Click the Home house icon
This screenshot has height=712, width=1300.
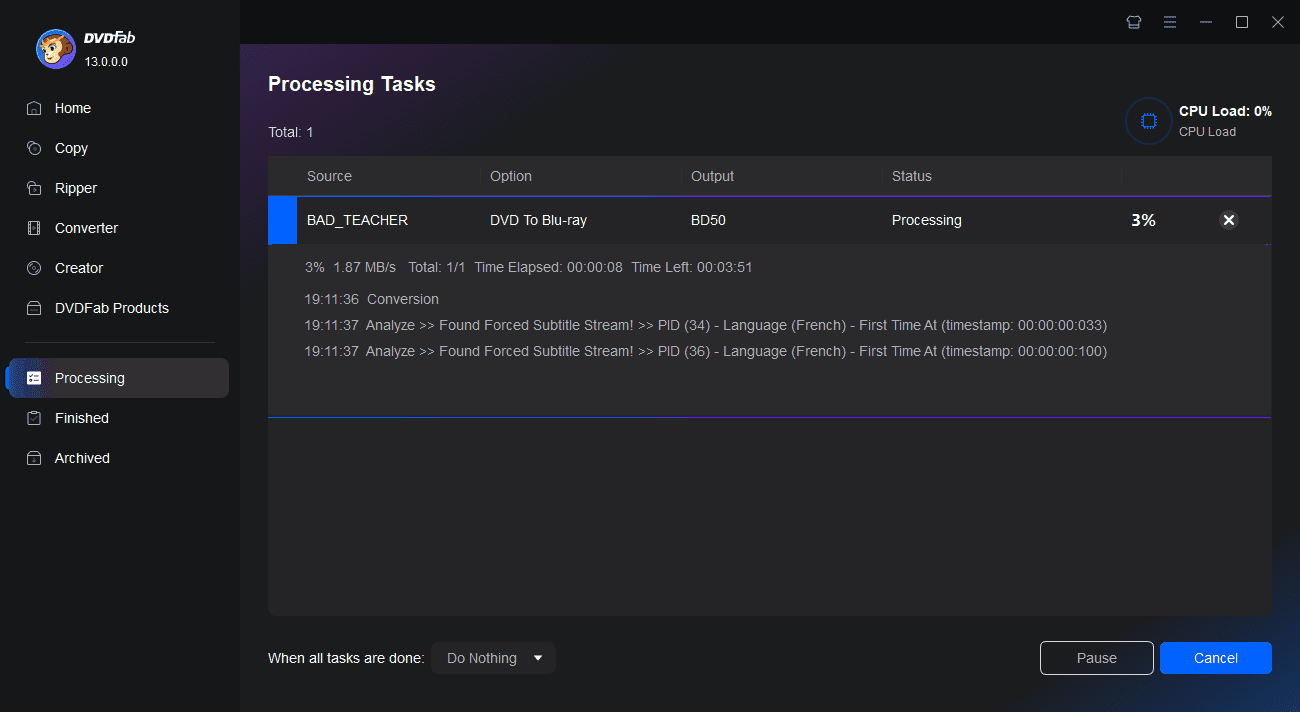click(x=34, y=108)
